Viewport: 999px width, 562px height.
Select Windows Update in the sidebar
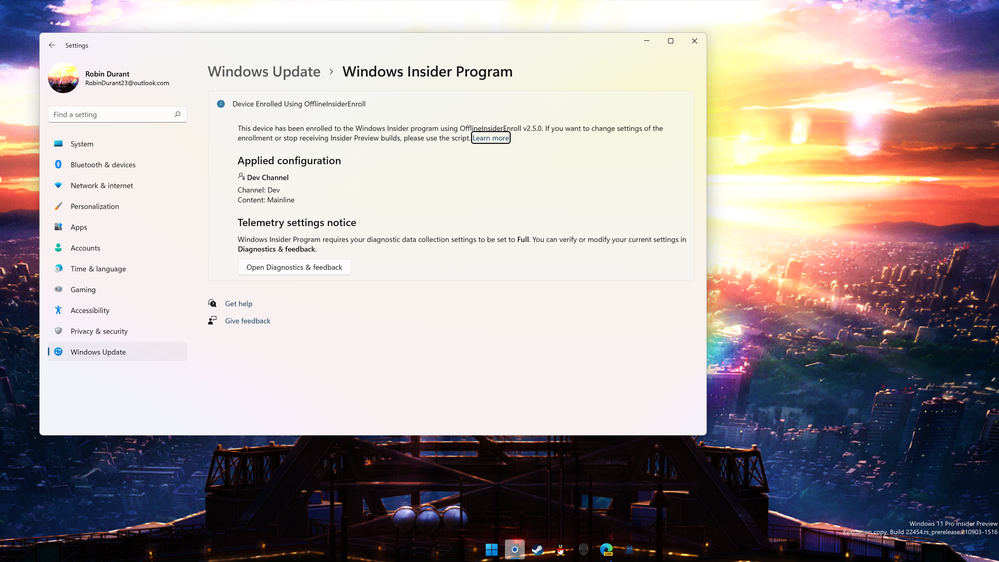coord(117,352)
